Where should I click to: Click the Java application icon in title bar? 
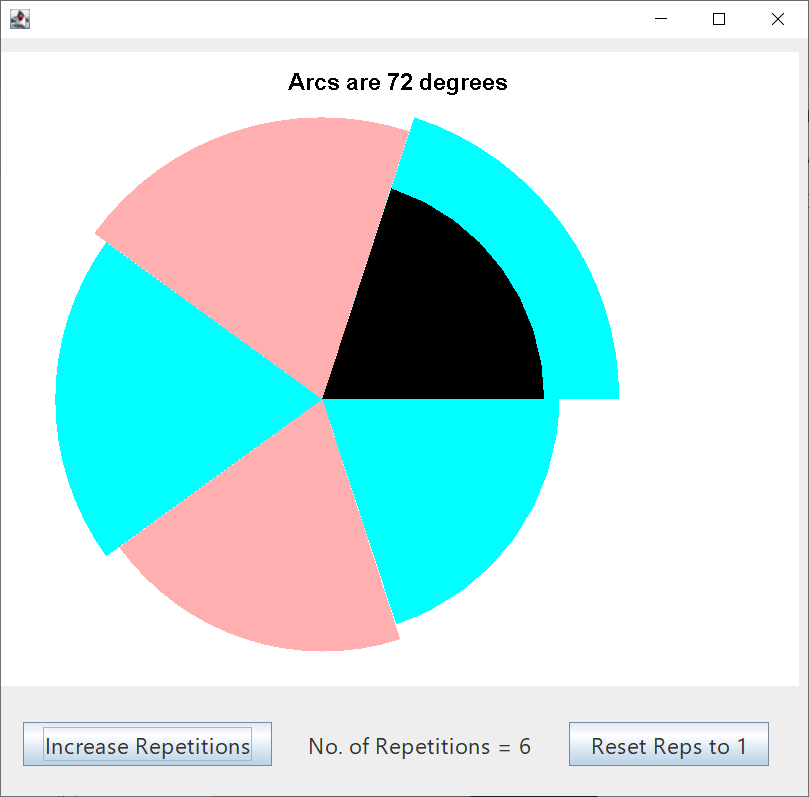[x=19, y=19]
